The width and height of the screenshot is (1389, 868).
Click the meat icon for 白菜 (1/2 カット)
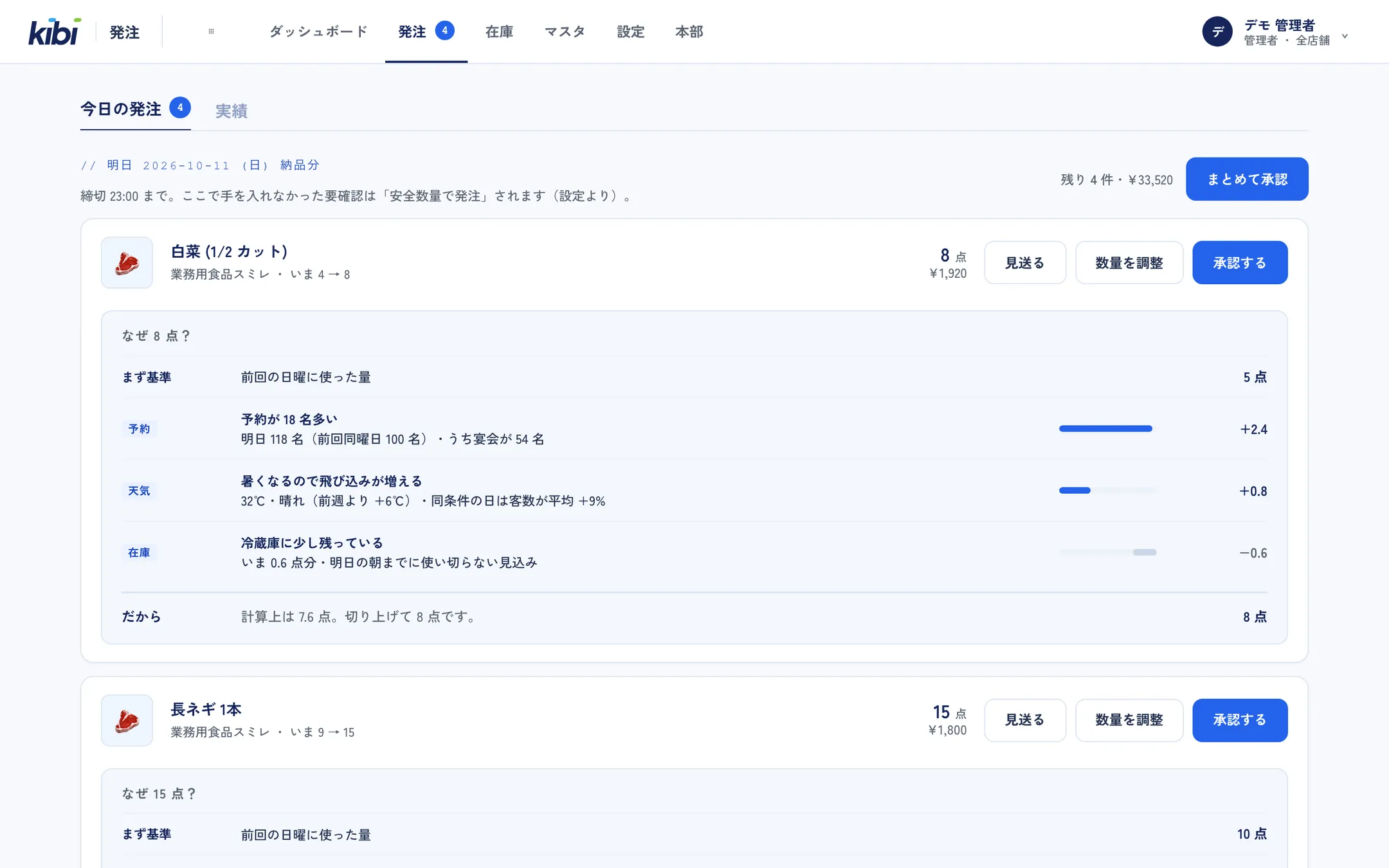(x=127, y=262)
